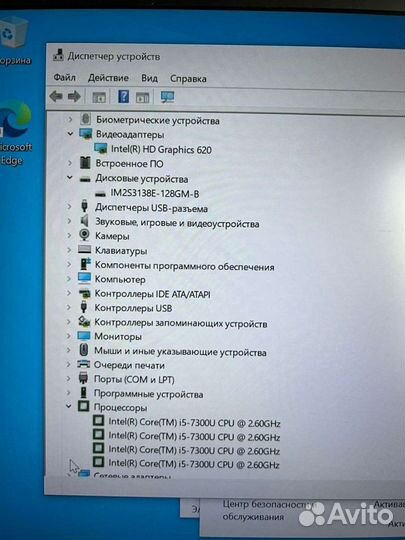
Task: Click the mouse icon for Мыши
Action: (83, 350)
